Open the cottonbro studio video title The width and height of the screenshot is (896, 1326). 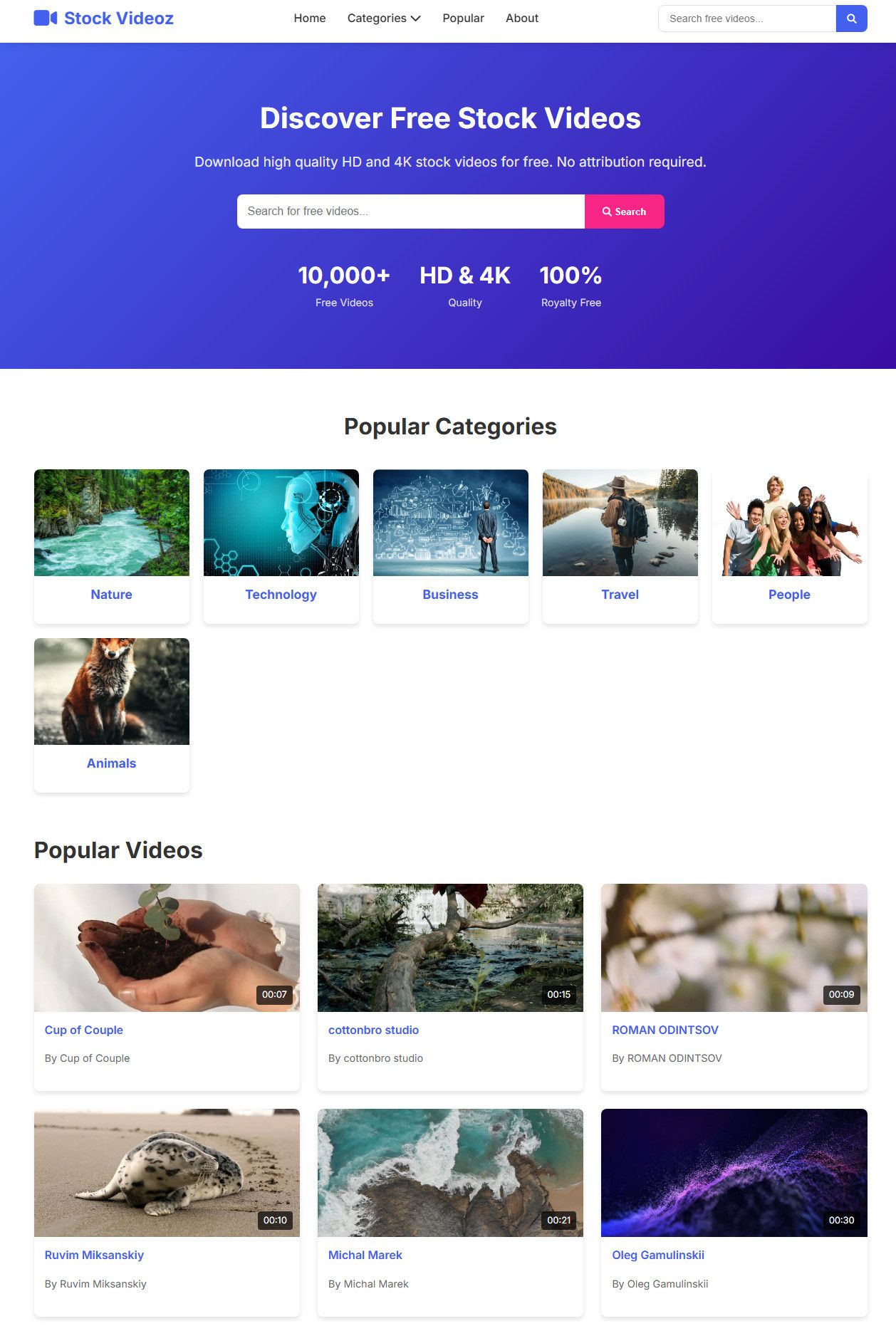pyautogui.click(x=373, y=1030)
